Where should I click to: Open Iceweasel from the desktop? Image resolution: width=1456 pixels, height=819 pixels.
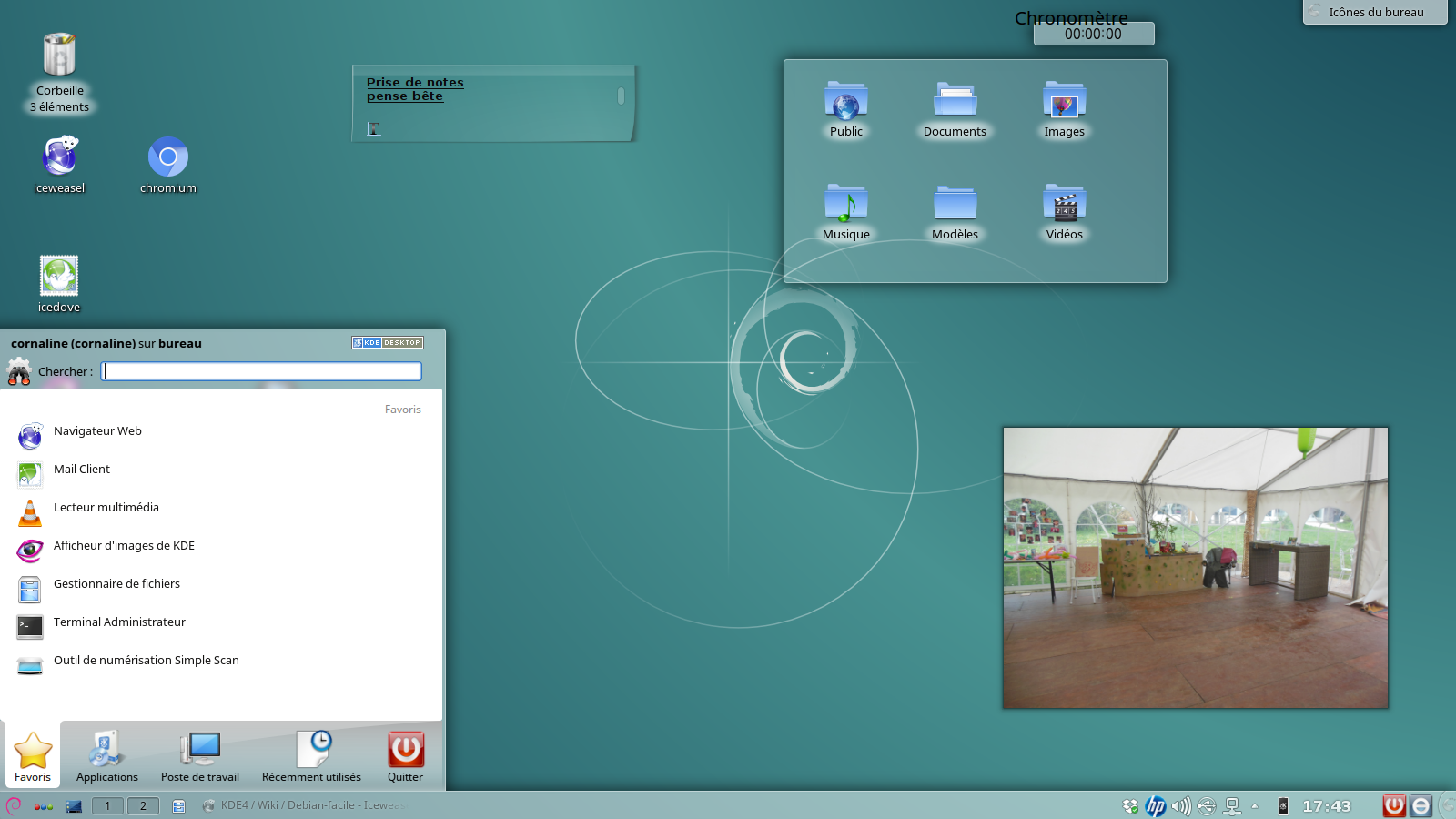[59, 157]
